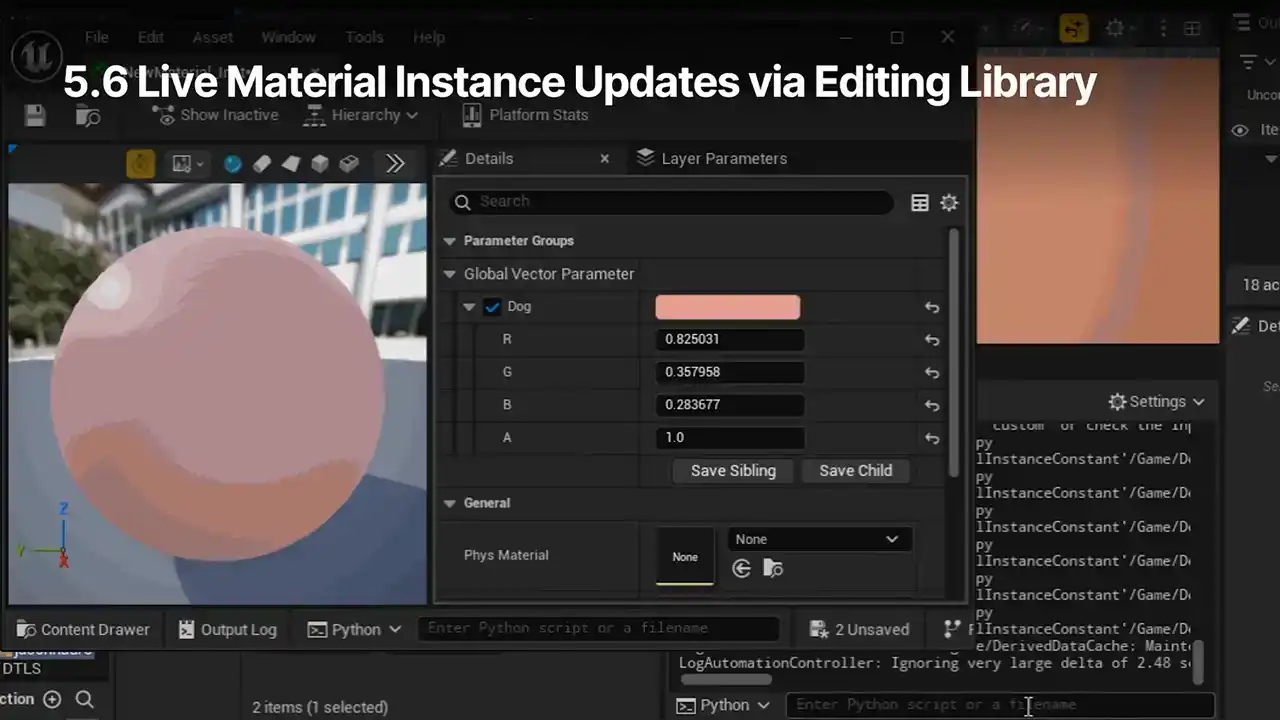
Task: Switch to the Layer Parameters tab
Action: coord(712,158)
